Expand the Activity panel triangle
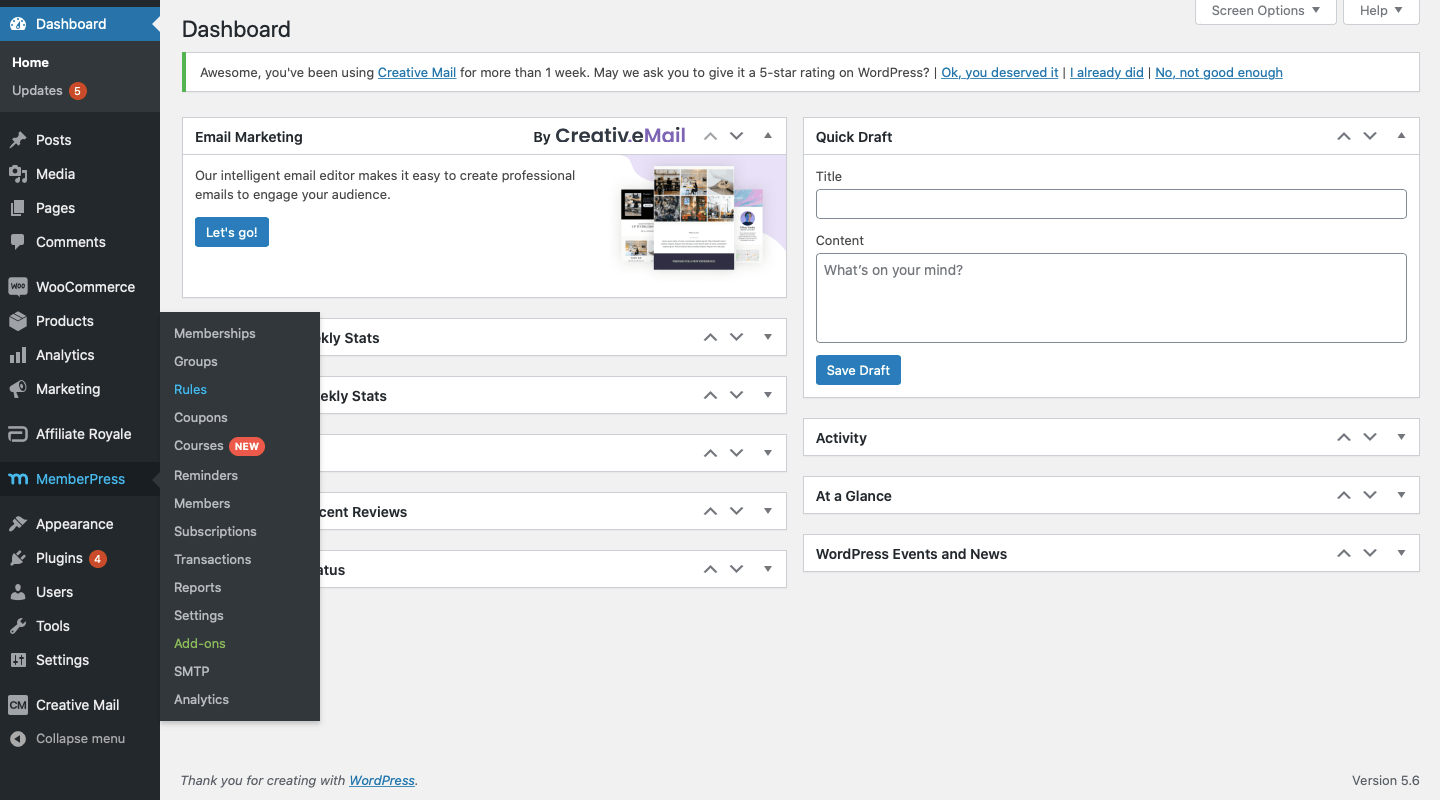This screenshot has width=1440, height=800. point(1401,438)
